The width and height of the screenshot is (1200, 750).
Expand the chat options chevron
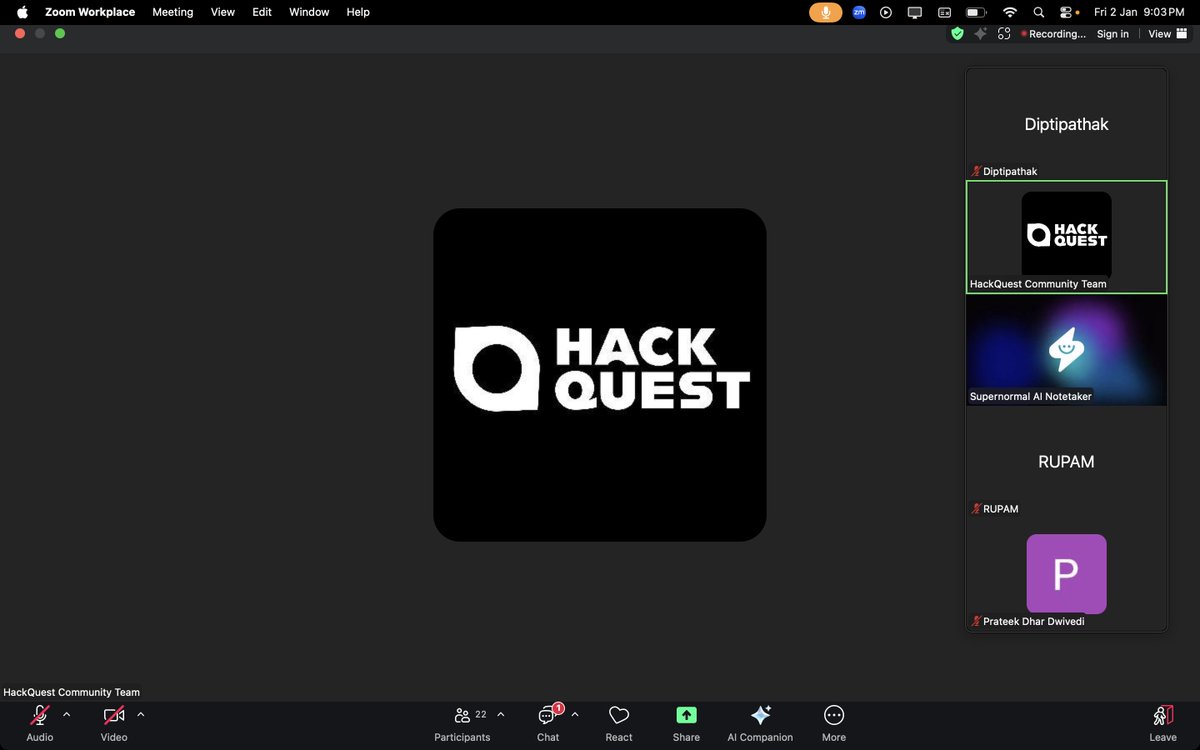click(575, 715)
